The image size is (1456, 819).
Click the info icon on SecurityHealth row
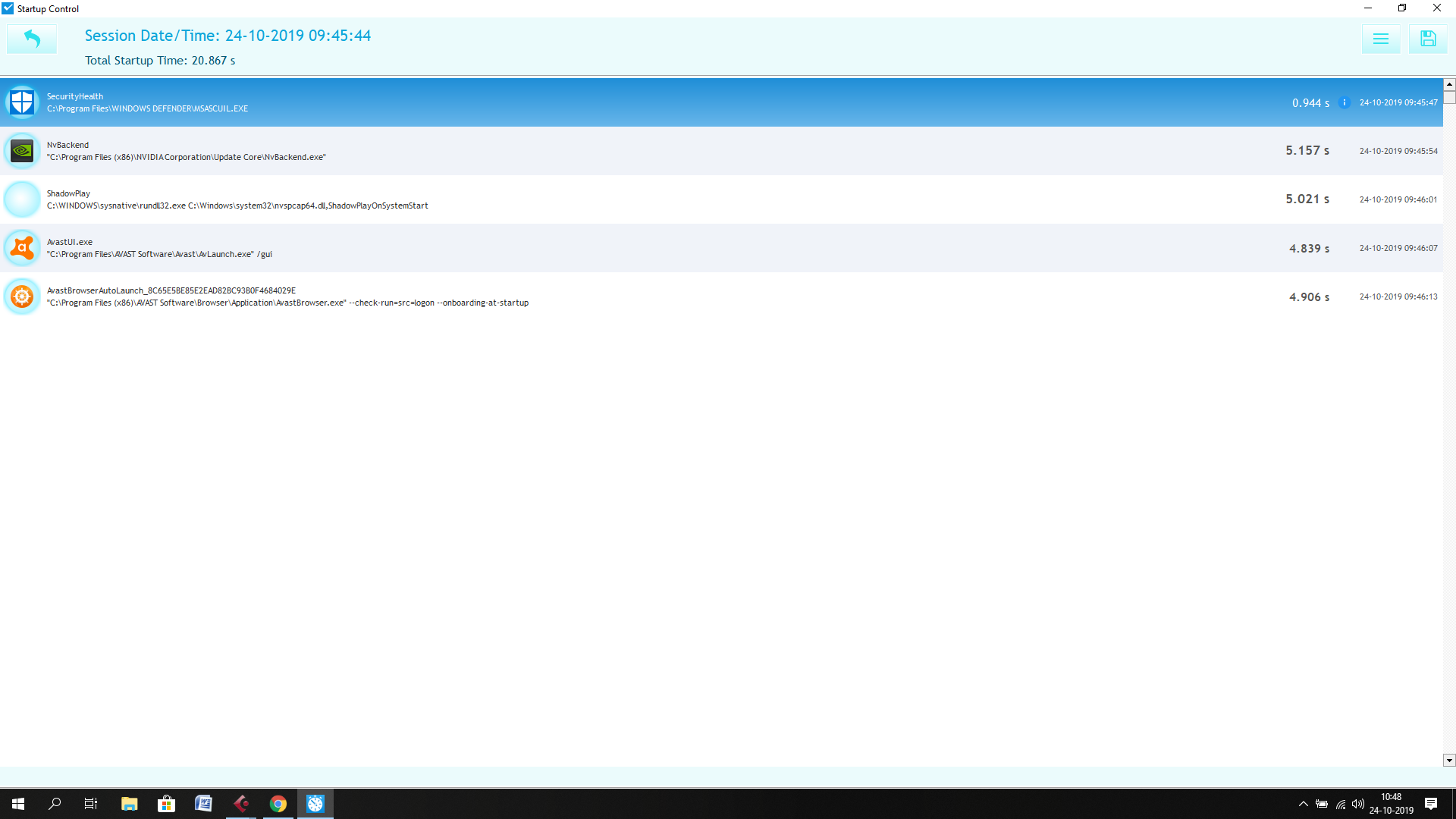pos(1344,103)
